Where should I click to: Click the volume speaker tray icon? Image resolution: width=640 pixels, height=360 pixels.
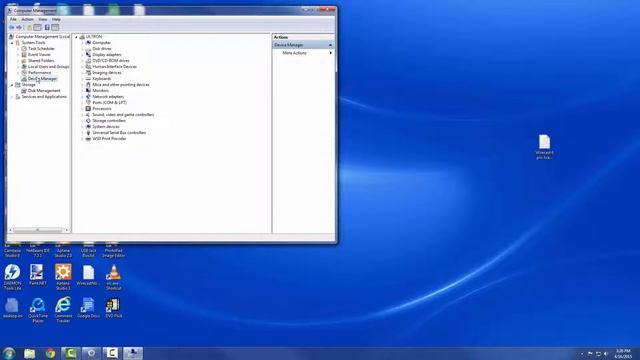(606, 353)
